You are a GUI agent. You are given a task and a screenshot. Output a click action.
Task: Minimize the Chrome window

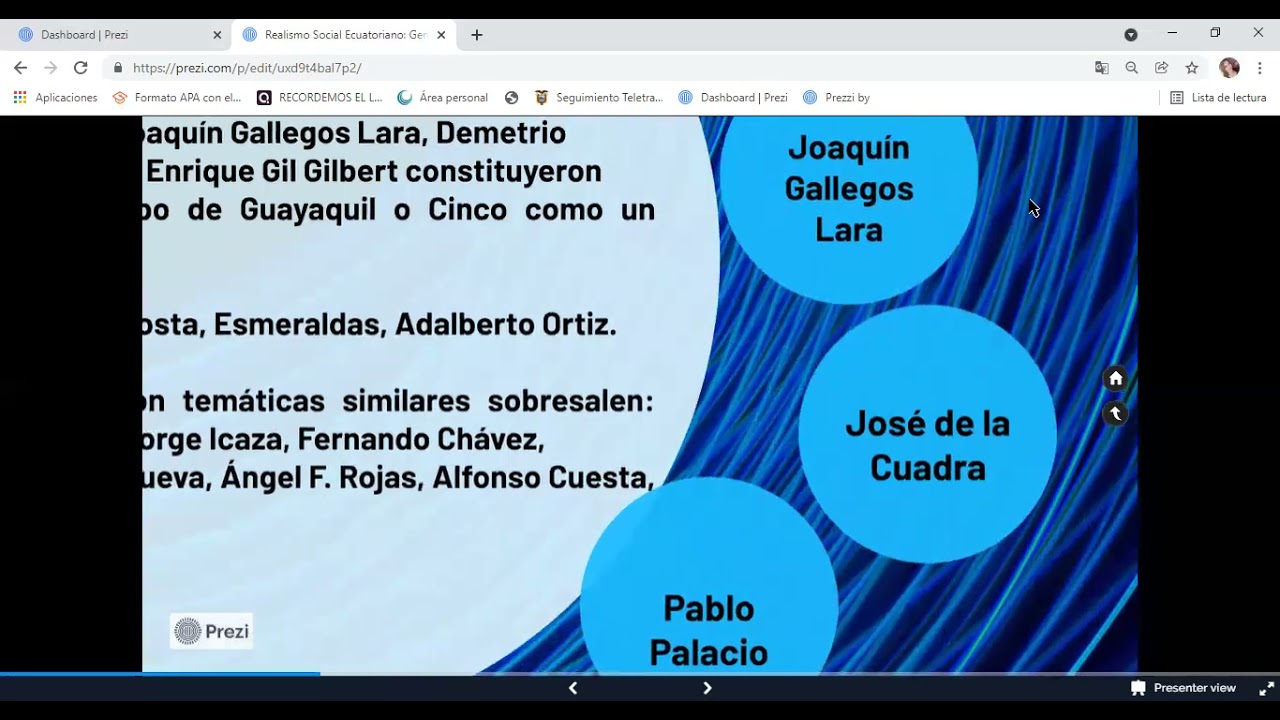click(x=1172, y=33)
